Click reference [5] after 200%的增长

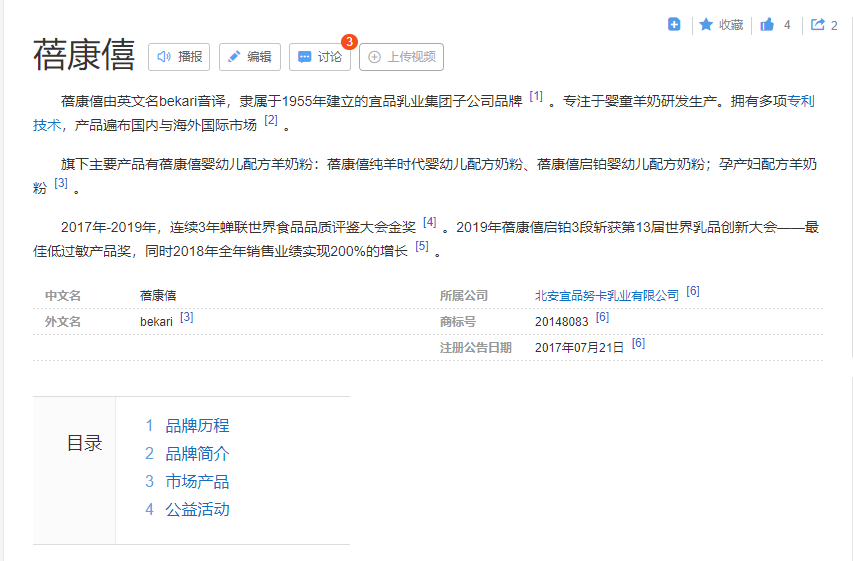422,246
